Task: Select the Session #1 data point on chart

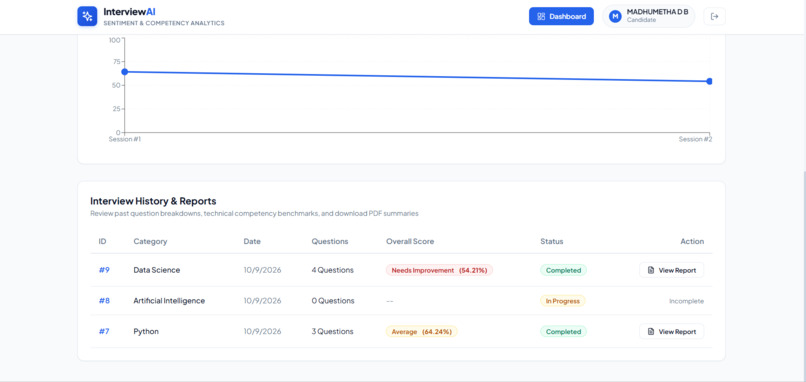Action: click(x=124, y=71)
